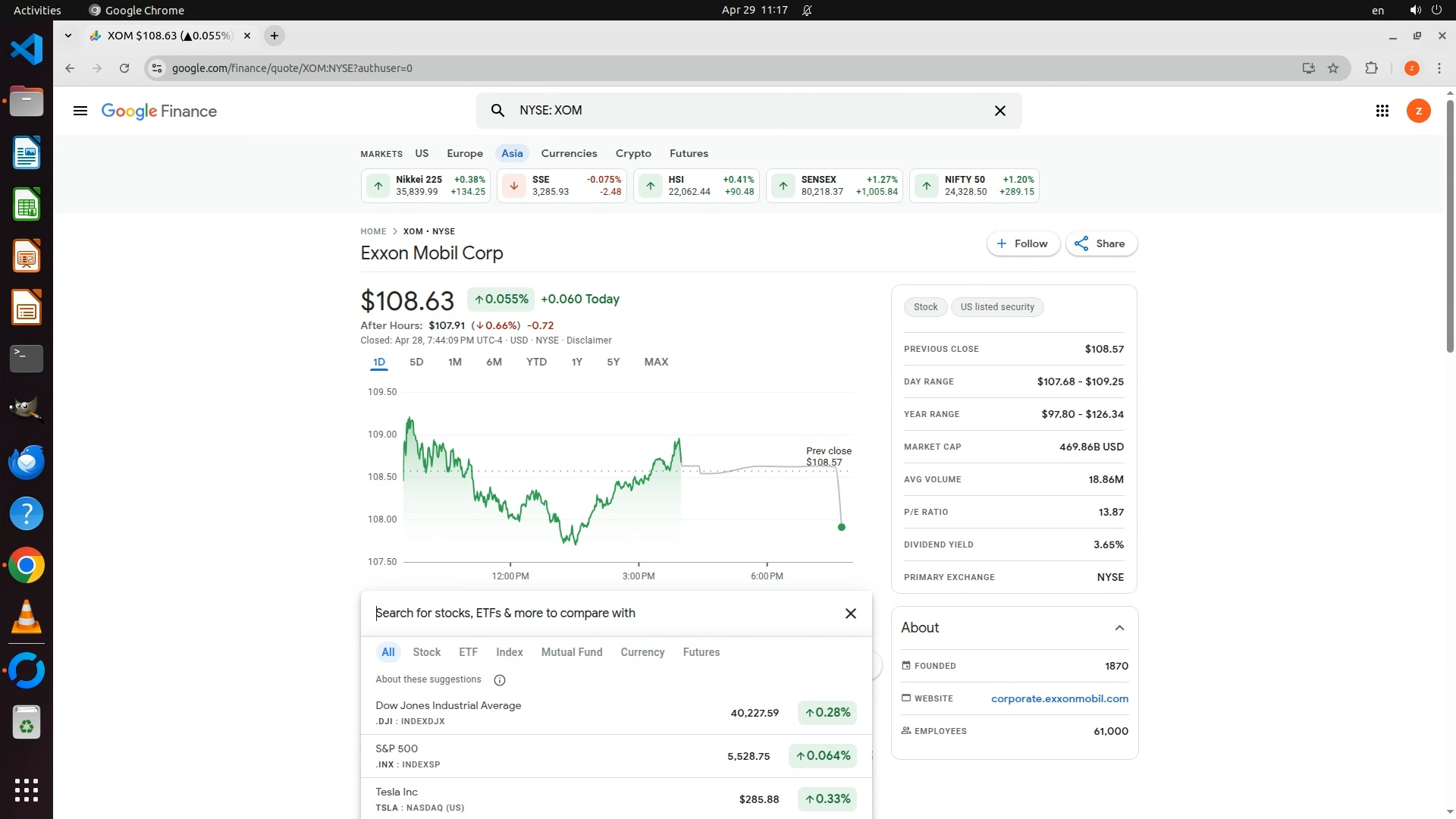Viewport: 1456px width, 819px height.
Task: Click the Google apps grid icon
Action: (1382, 111)
